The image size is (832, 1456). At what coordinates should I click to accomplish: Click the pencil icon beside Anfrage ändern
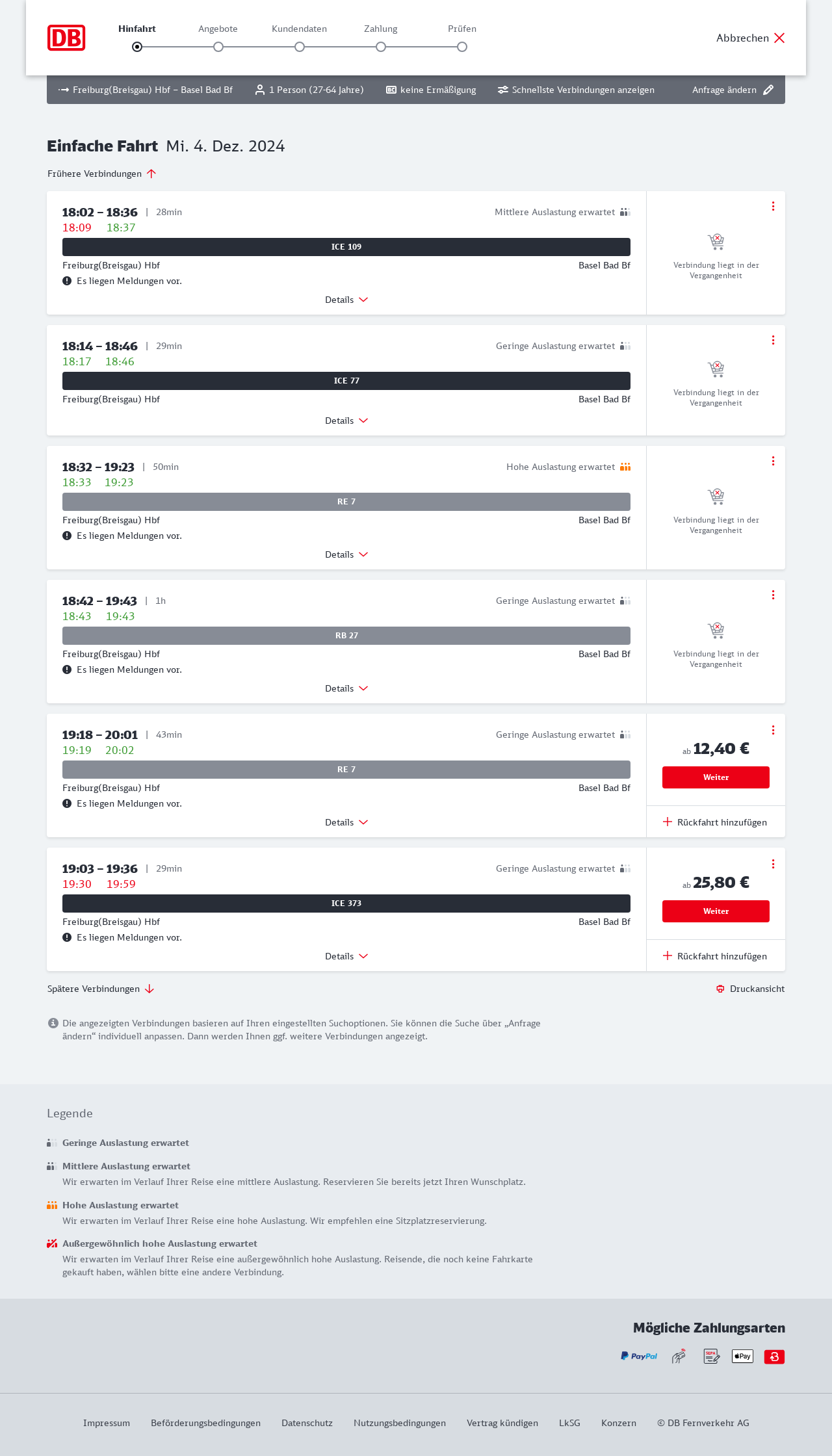(x=768, y=90)
